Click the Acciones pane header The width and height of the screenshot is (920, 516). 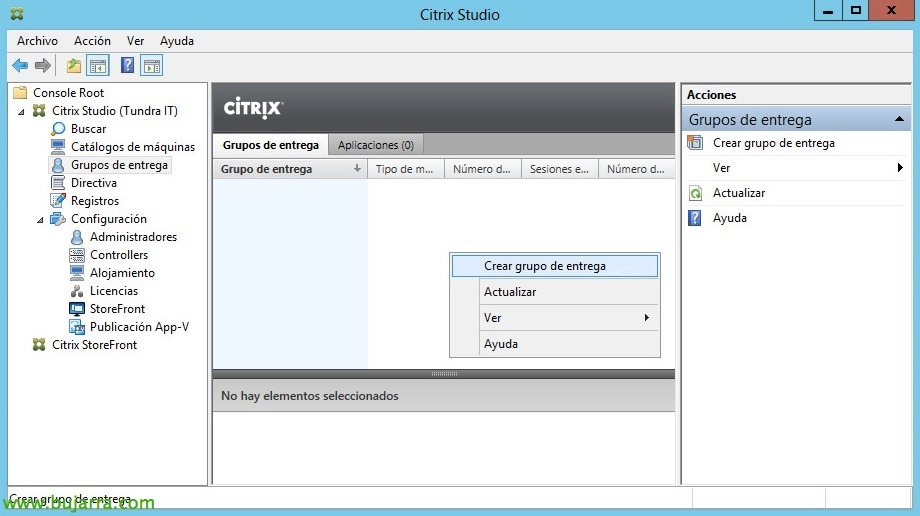point(796,95)
